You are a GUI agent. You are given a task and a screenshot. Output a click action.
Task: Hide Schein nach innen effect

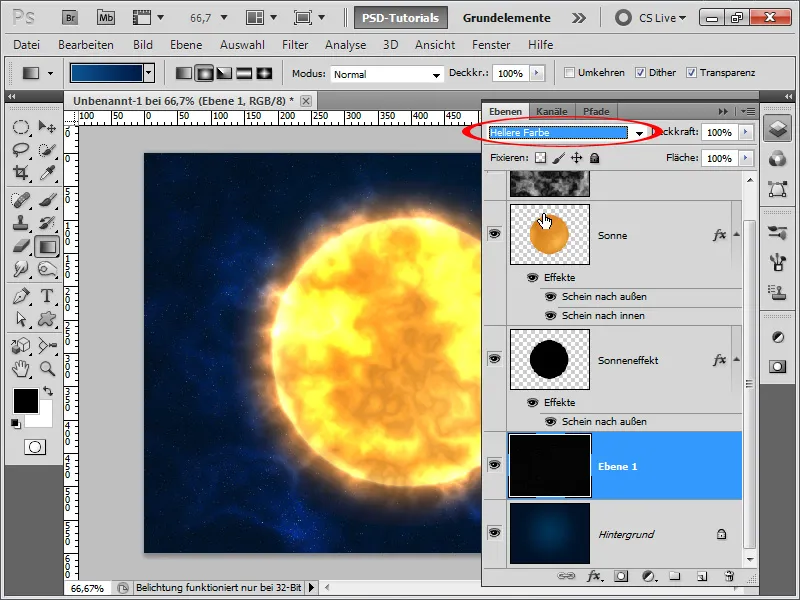pos(551,315)
